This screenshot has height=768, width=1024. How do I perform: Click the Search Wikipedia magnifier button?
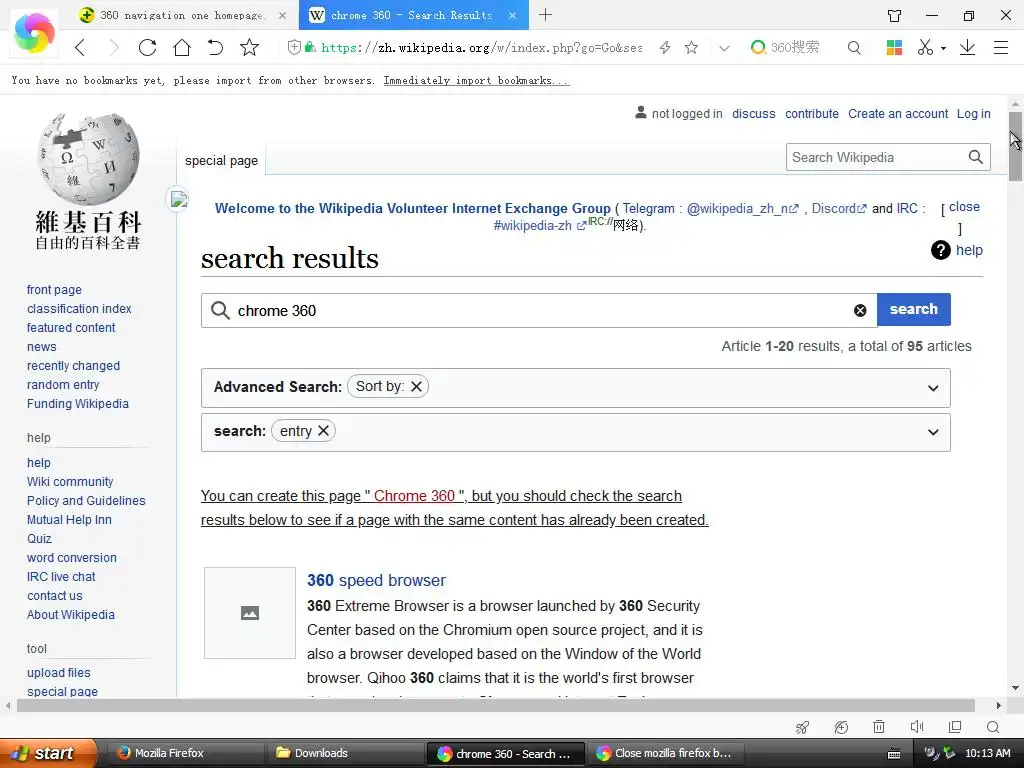coord(976,157)
